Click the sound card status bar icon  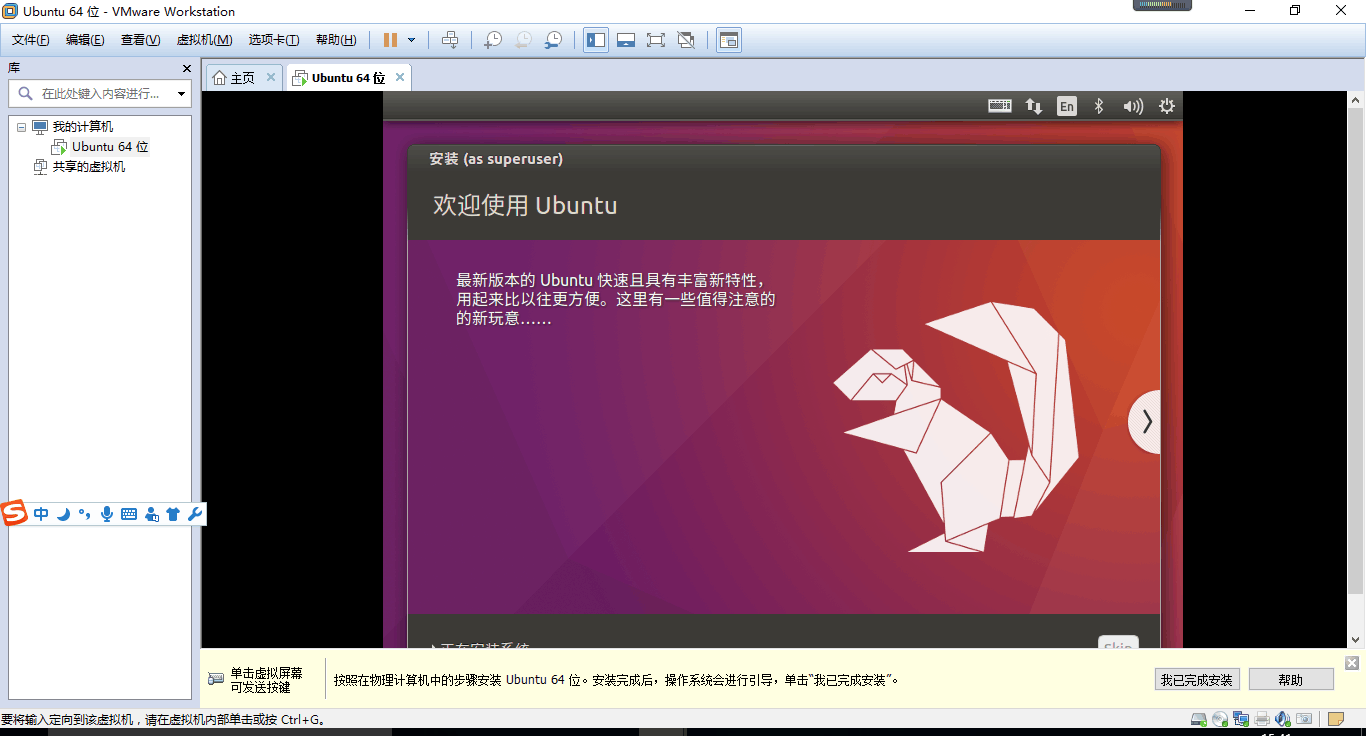point(1283,719)
